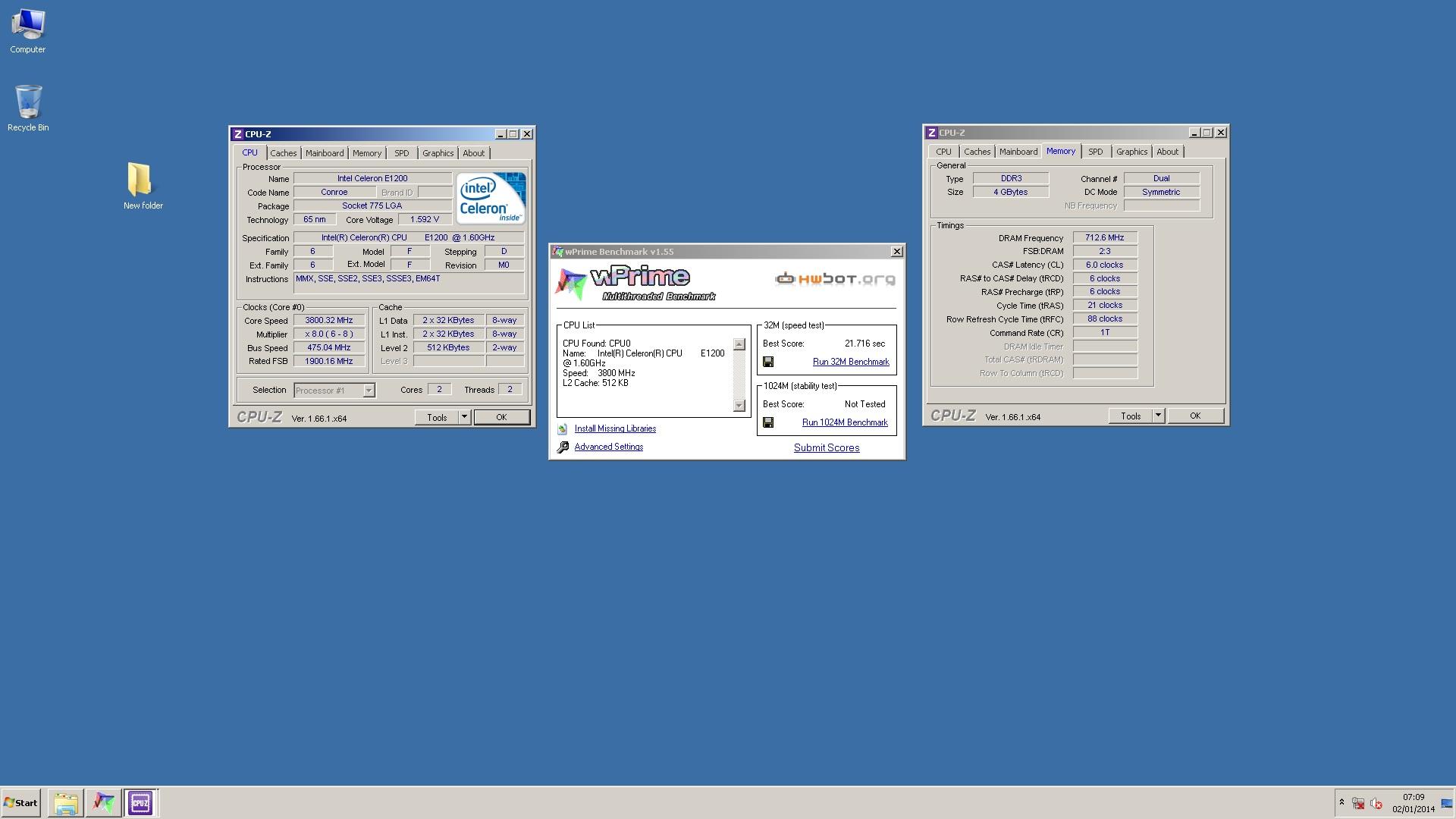The height and width of the screenshot is (819, 1456).
Task: Switch to the Memory tab in the left CPU-Z window
Action: point(367,153)
